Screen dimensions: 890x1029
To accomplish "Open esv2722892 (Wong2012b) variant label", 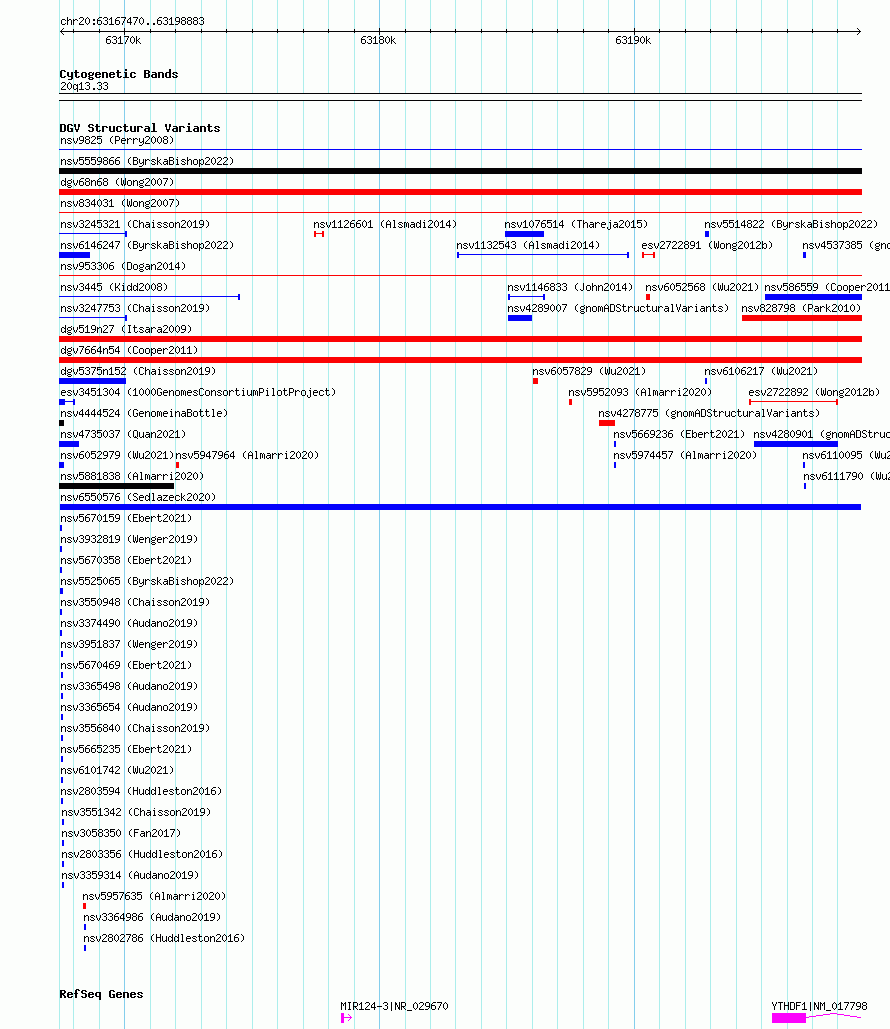I will click(815, 392).
